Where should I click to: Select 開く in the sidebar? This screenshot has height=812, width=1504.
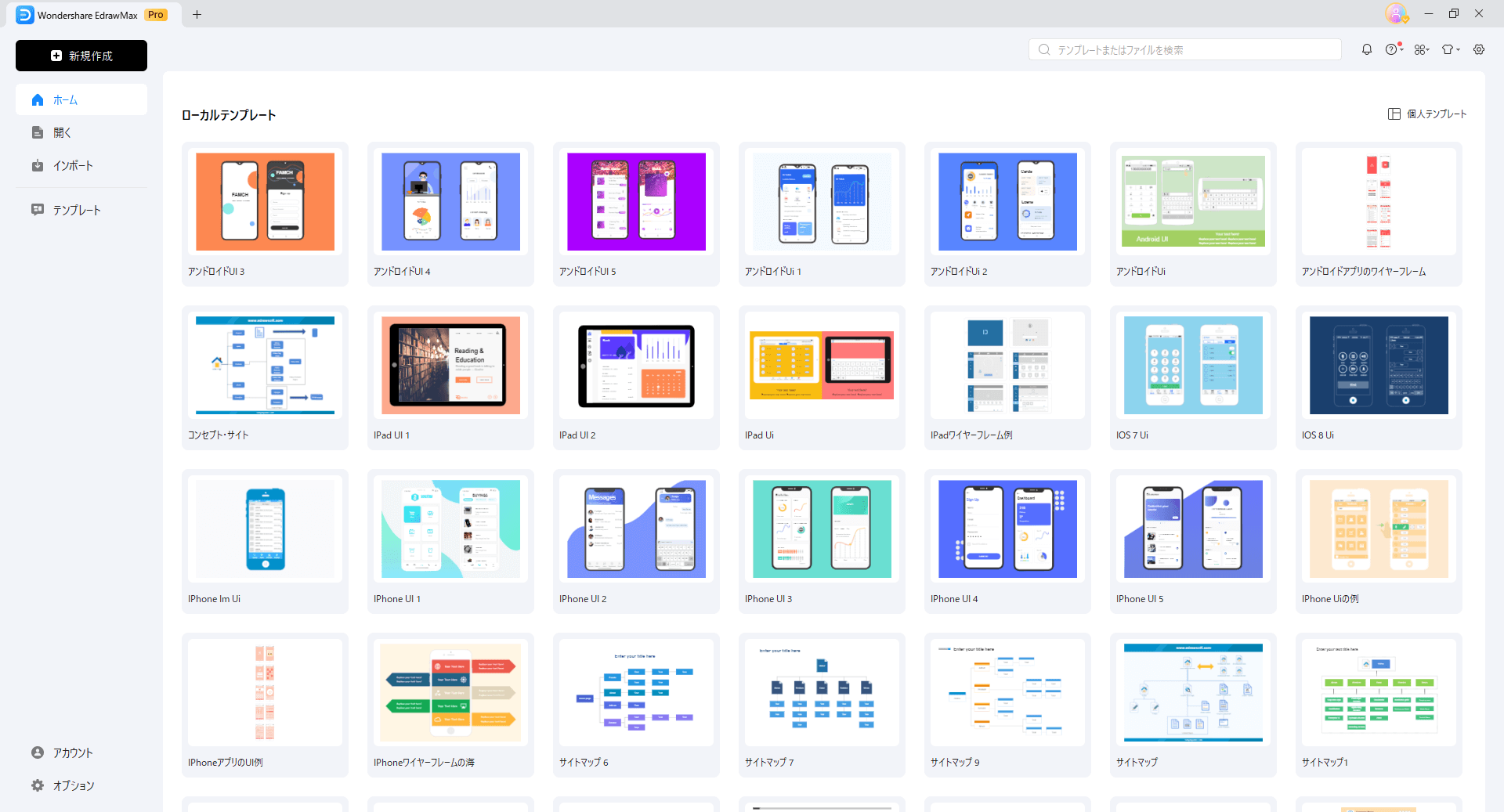pyautogui.click(x=81, y=133)
